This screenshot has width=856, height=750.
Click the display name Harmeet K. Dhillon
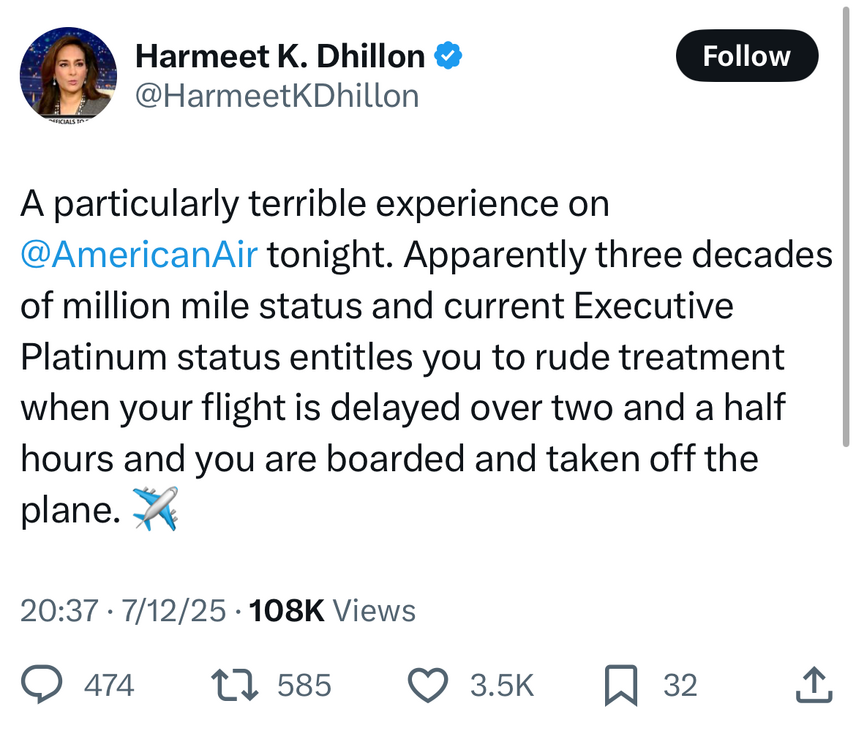pos(280,57)
